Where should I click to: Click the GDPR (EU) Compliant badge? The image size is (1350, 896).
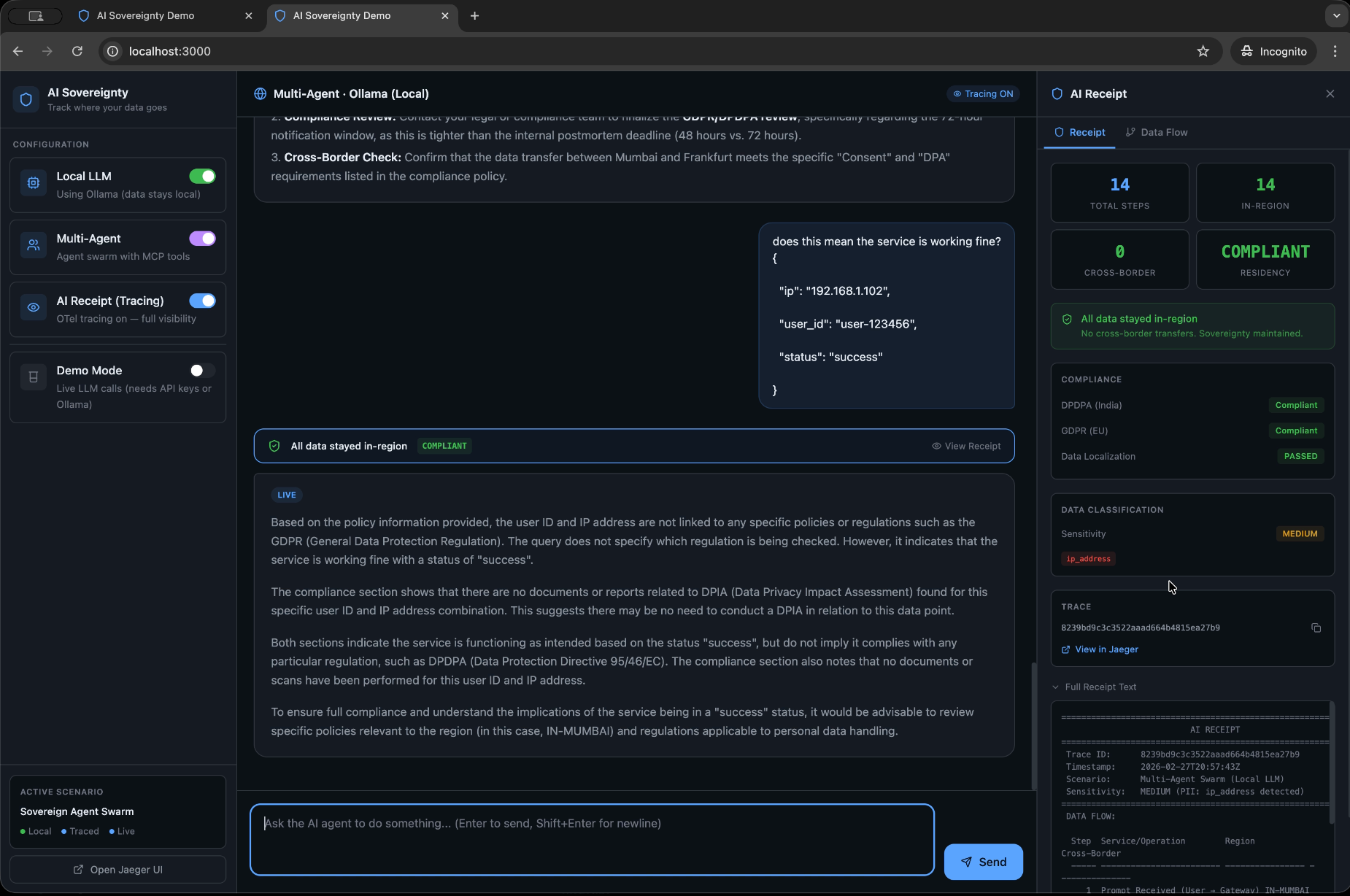pyautogui.click(x=1296, y=430)
